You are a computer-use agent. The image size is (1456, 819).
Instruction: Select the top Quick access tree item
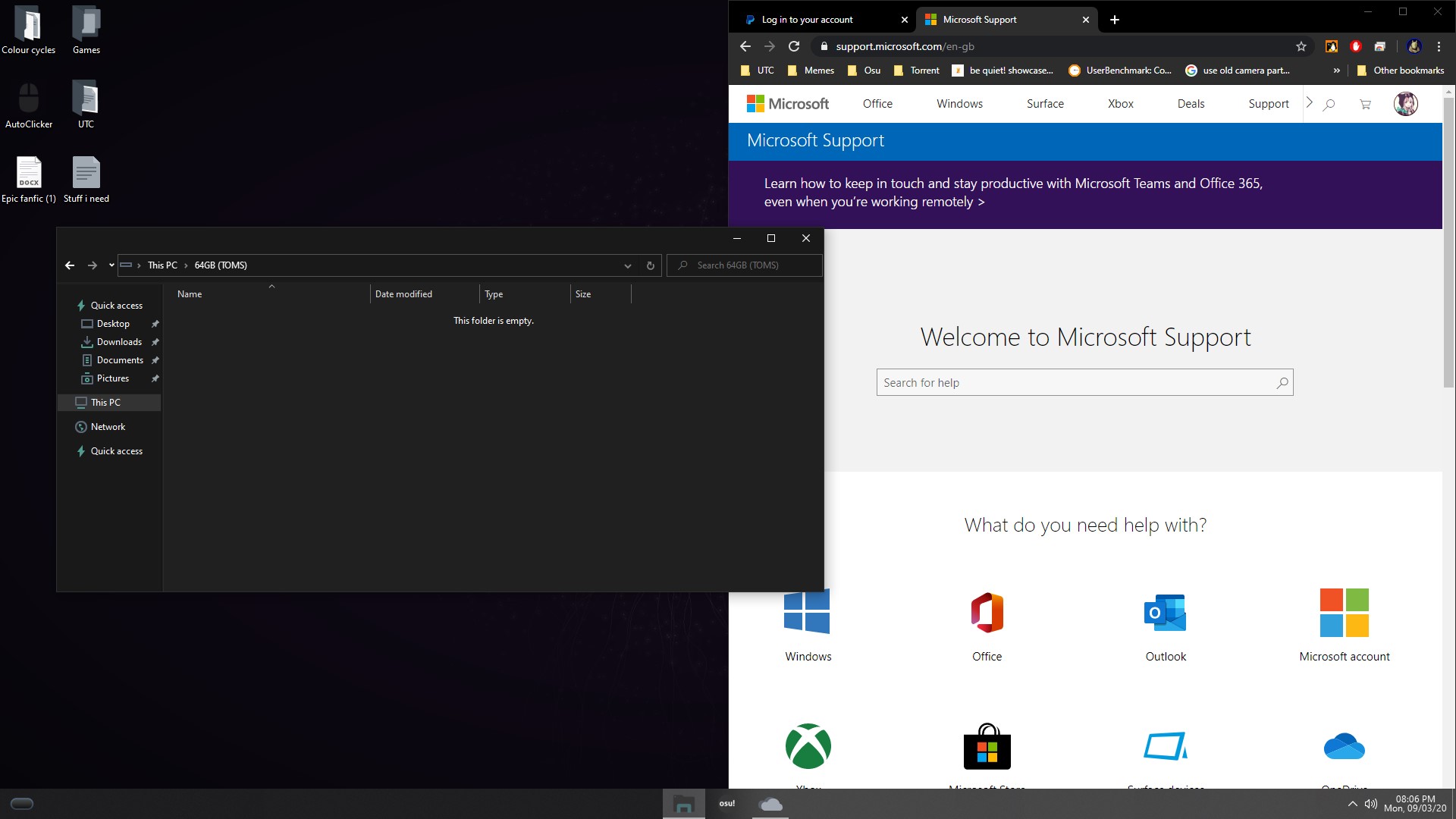(116, 306)
